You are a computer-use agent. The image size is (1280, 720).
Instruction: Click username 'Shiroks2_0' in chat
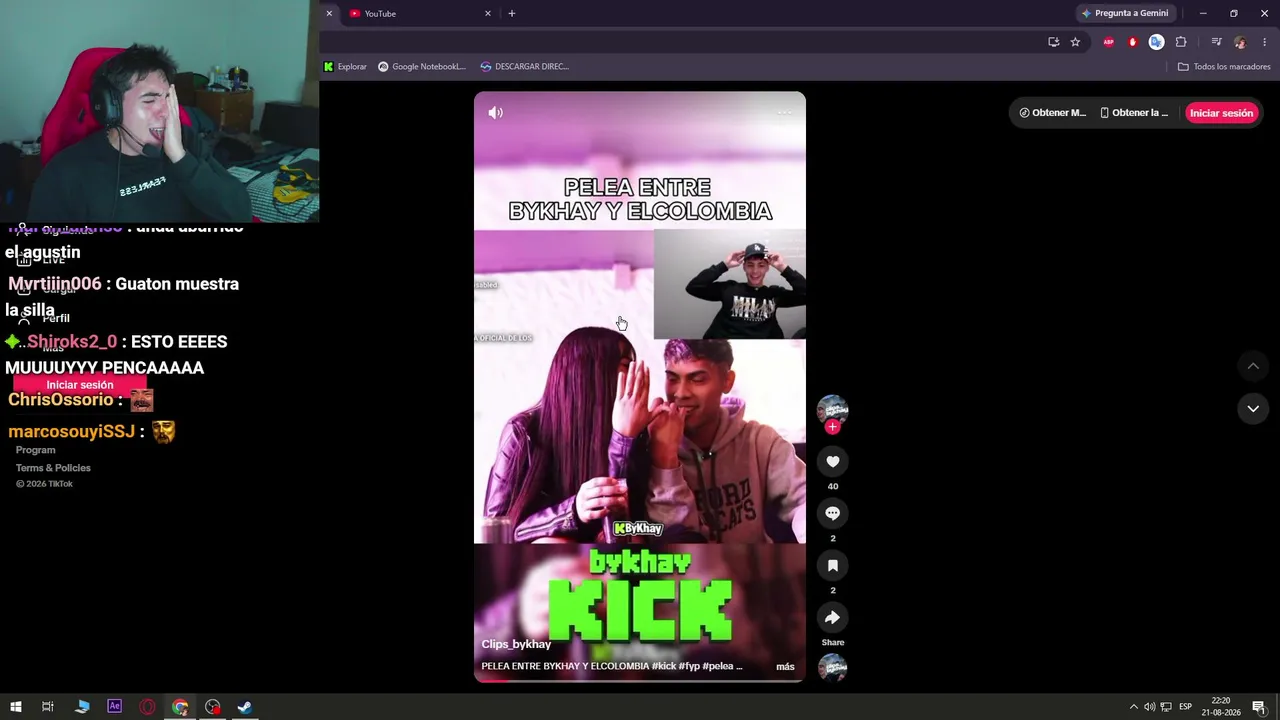(72, 342)
